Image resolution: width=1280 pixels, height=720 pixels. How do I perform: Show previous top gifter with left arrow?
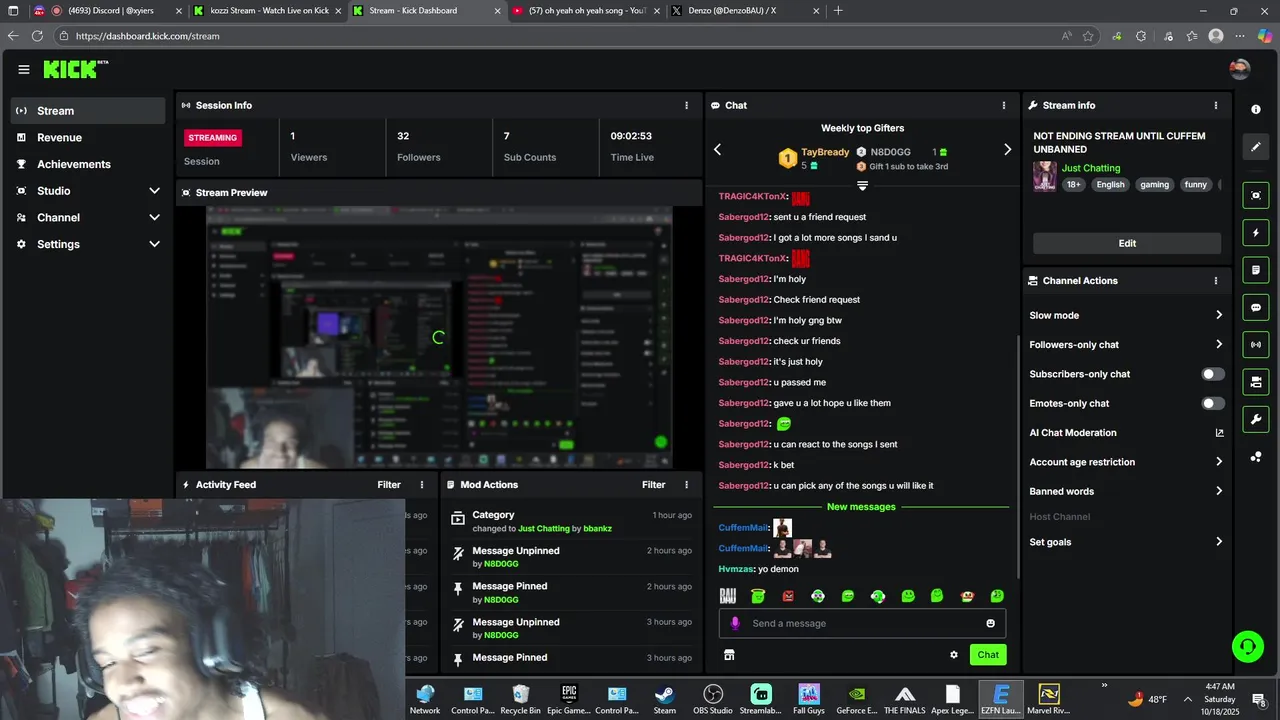717,150
